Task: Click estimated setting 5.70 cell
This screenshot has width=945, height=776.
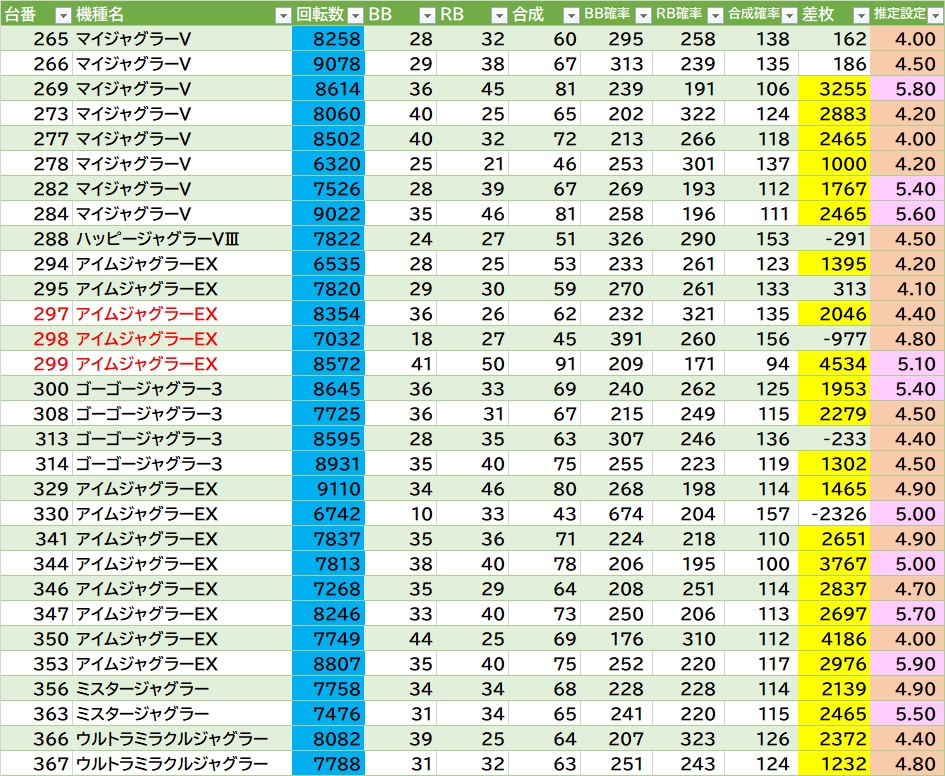Action: click(x=907, y=614)
